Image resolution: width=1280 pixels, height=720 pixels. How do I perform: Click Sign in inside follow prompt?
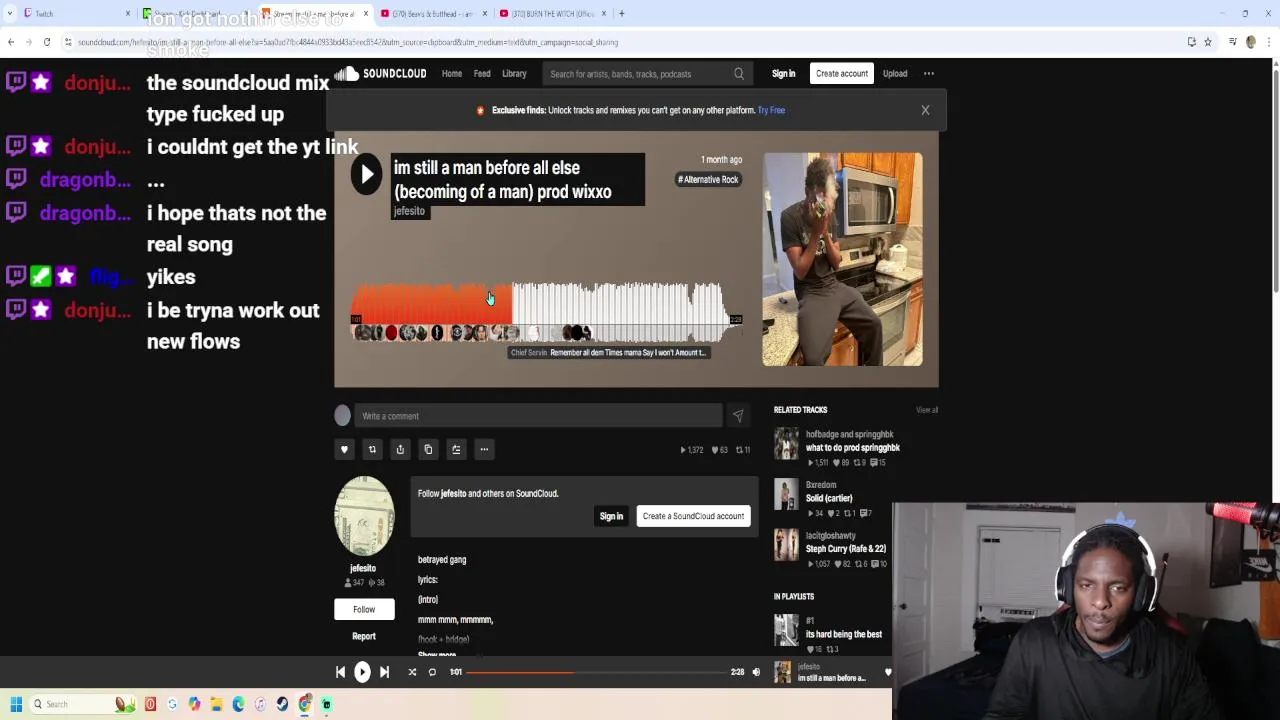click(x=611, y=516)
